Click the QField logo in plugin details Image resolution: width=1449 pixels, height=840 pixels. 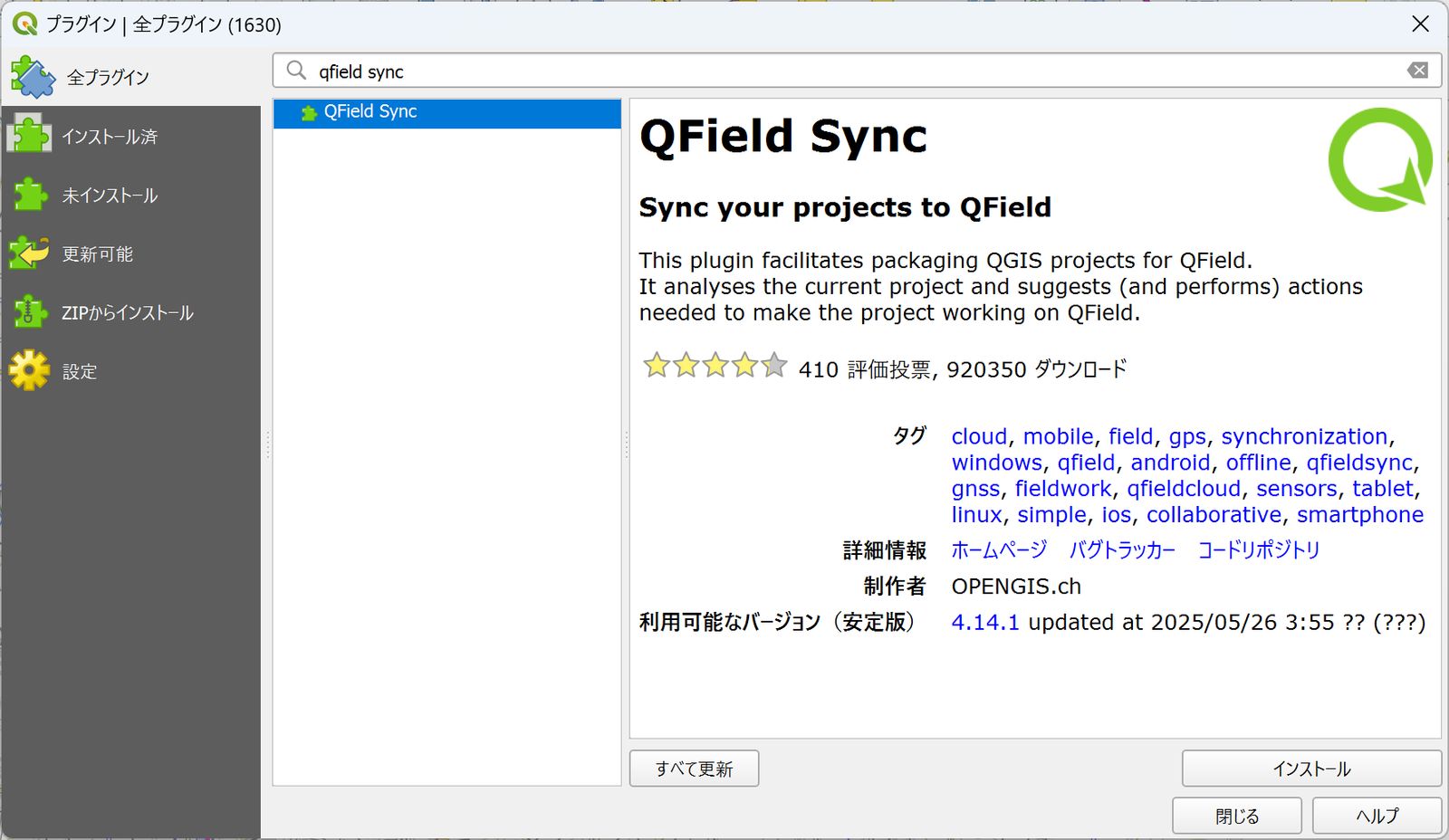(1379, 159)
